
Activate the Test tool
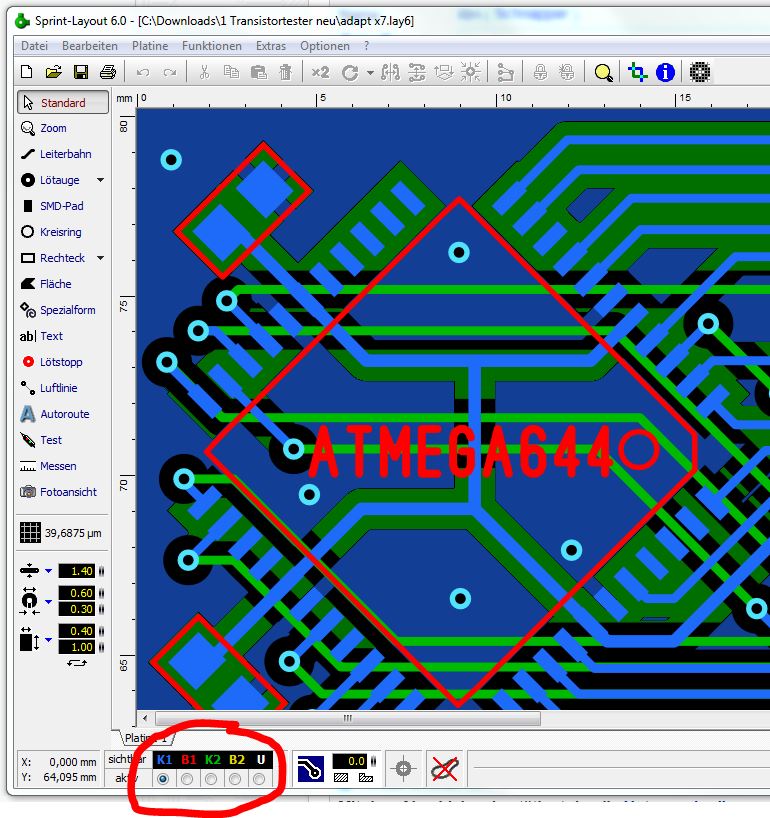pyautogui.click(x=41, y=440)
